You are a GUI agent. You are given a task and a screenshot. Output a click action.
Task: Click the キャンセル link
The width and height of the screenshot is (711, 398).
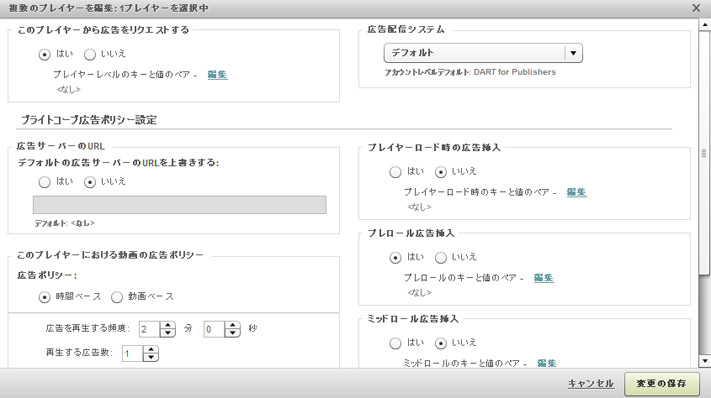(x=591, y=383)
